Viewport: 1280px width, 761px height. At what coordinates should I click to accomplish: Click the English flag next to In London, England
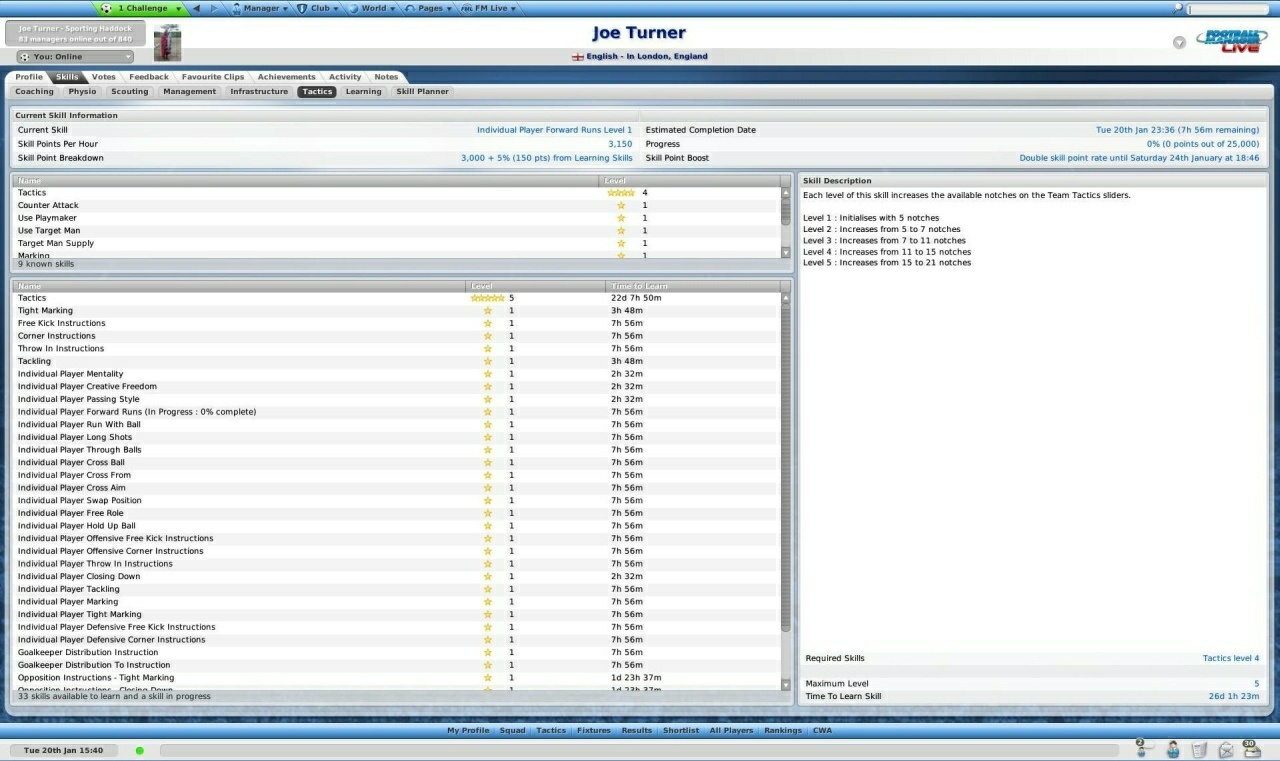[x=578, y=56]
